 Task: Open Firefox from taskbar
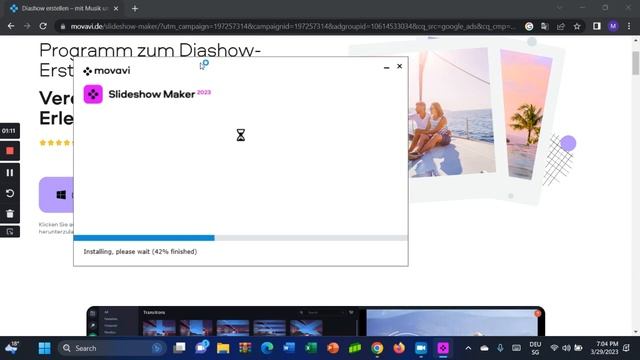point(399,348)
